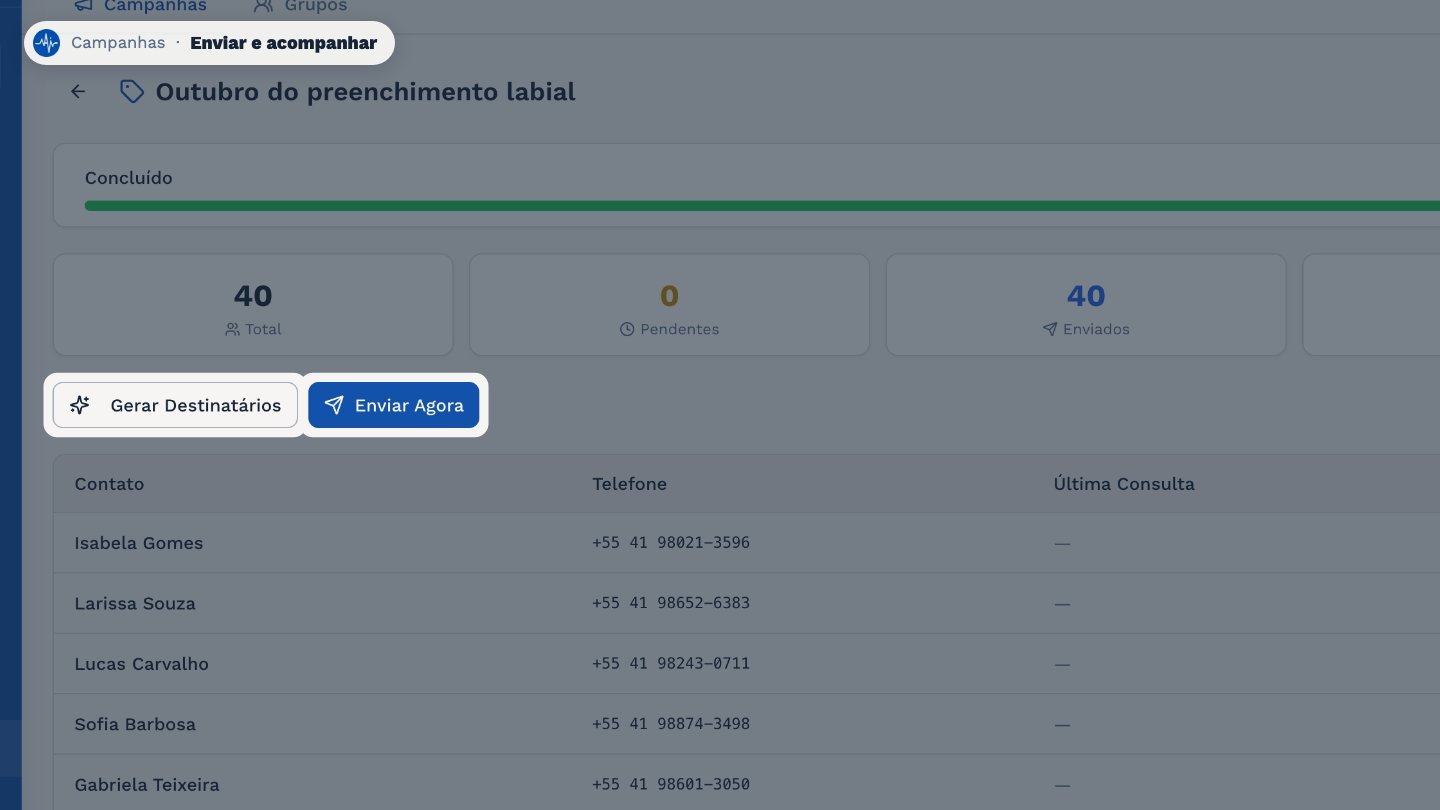Click the back arrow next to campaign title

pos(78,92)
